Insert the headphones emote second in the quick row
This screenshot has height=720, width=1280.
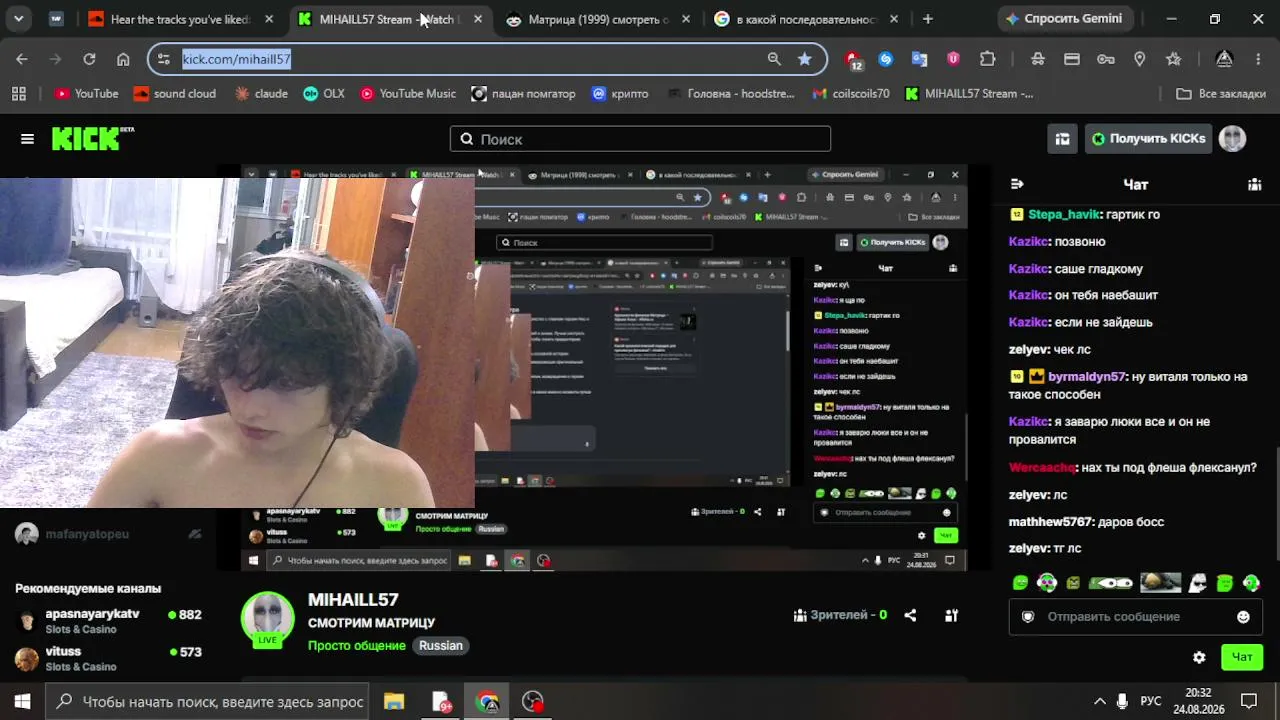point(1046,583)
